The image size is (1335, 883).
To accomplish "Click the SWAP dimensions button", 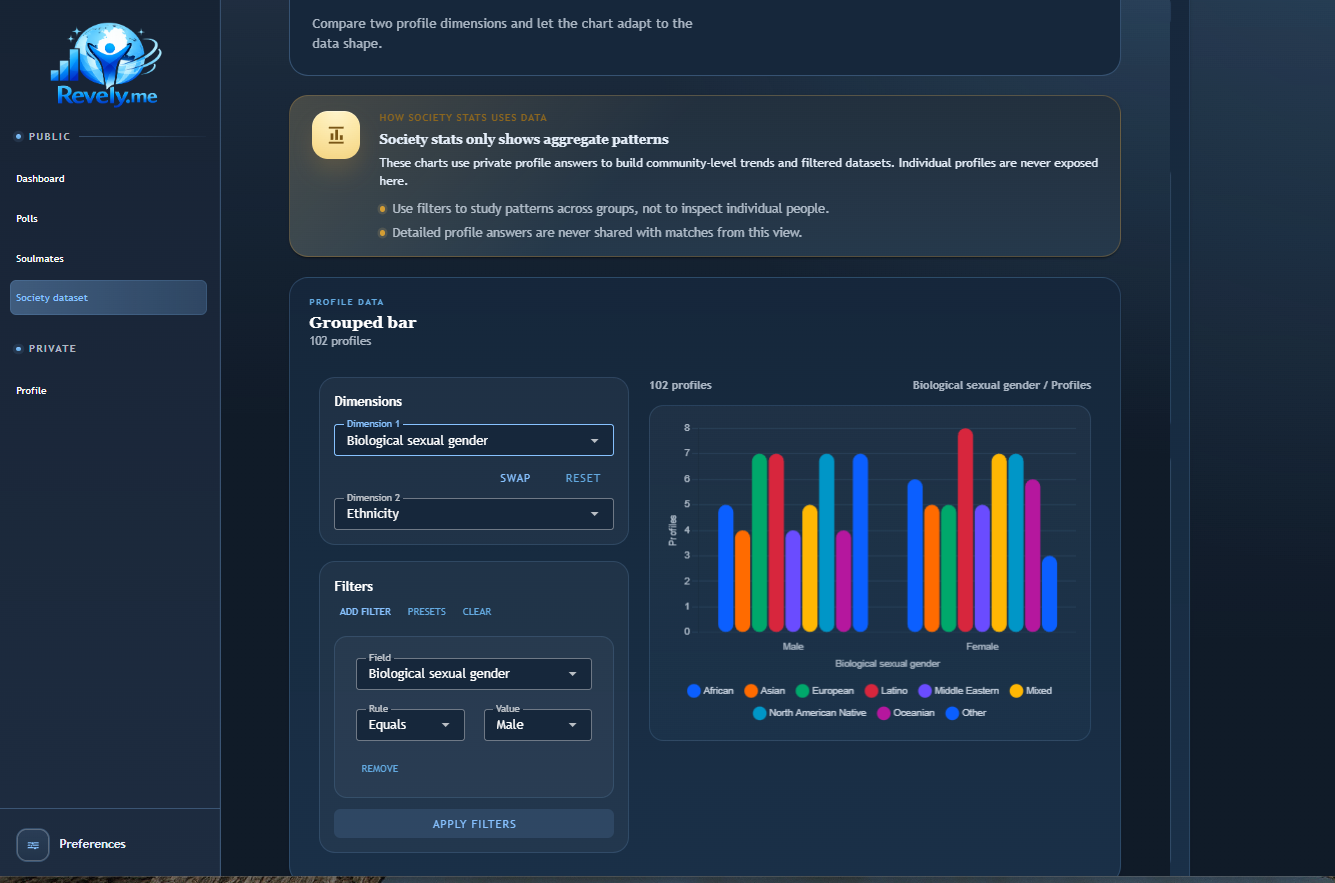I will (515, 478).
